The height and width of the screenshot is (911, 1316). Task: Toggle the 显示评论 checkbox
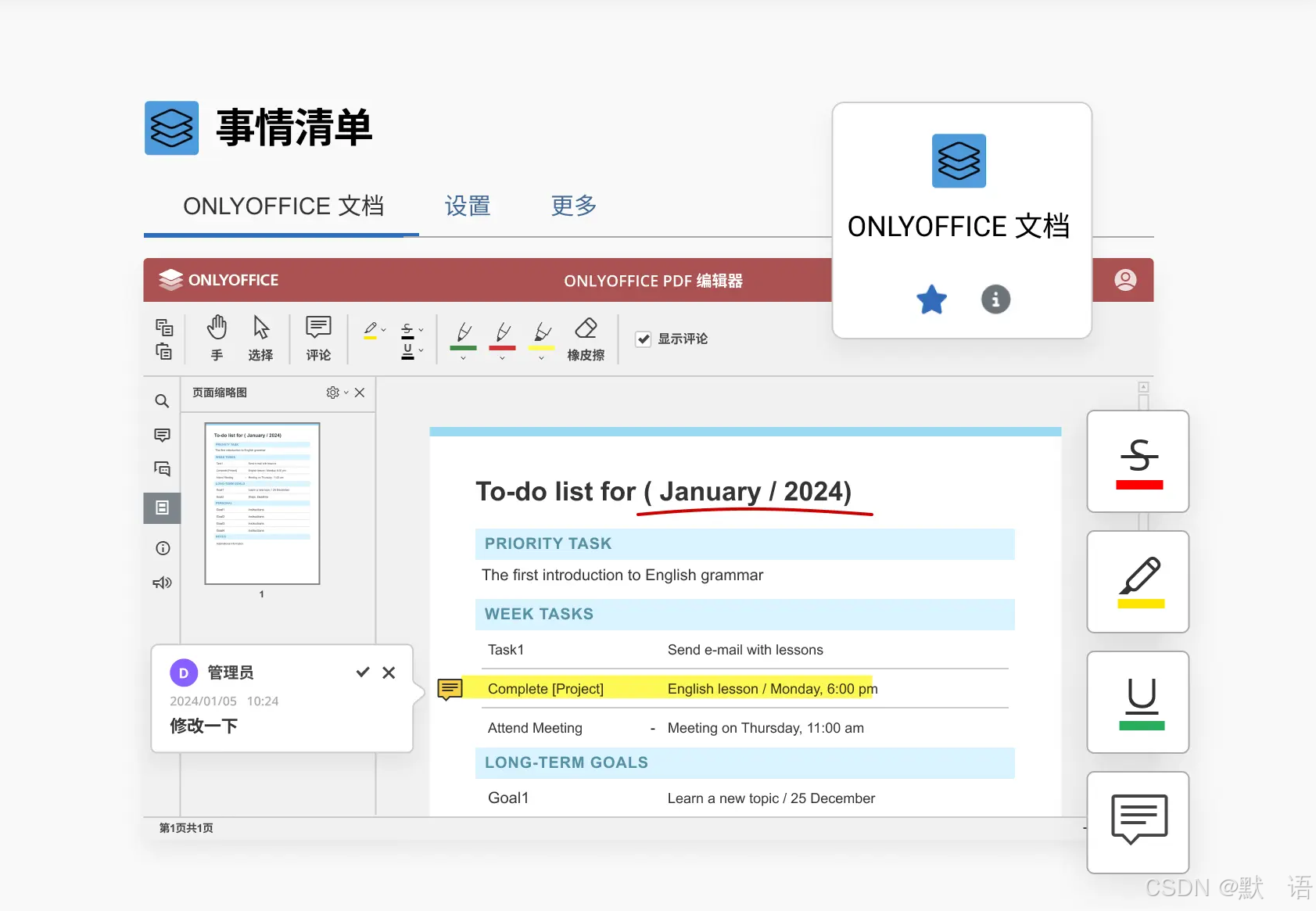(x=644, y=339)
